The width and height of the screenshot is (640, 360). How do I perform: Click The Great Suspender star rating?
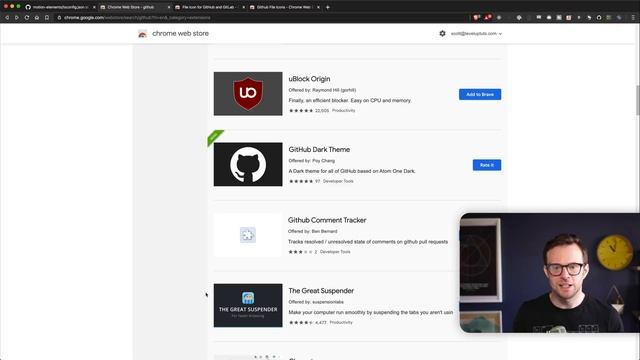(x=301, y=322)
